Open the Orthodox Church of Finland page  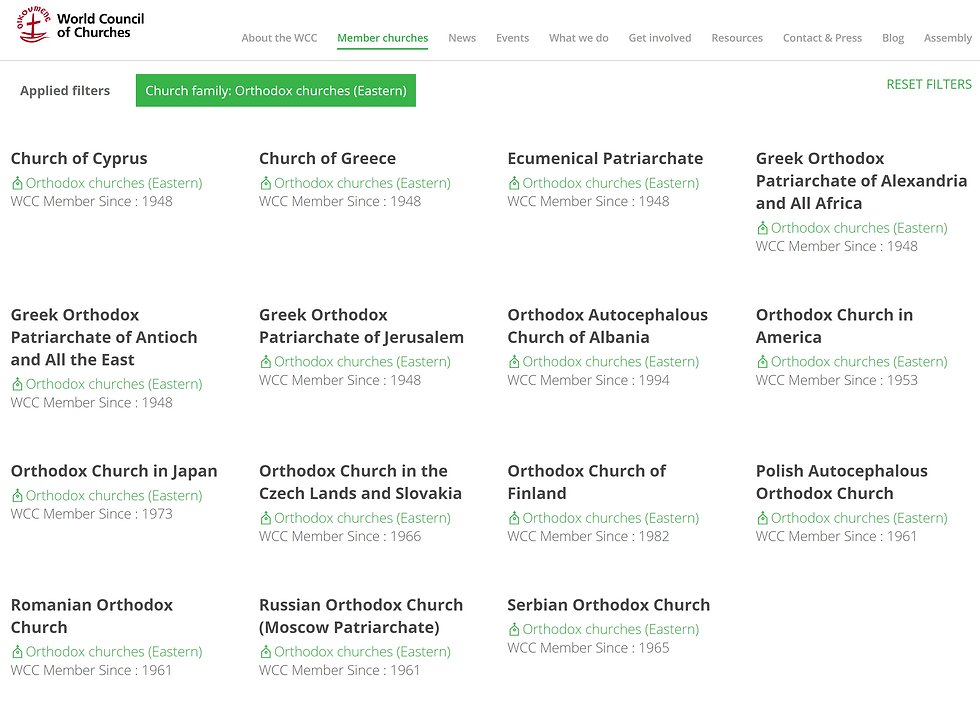586,482
